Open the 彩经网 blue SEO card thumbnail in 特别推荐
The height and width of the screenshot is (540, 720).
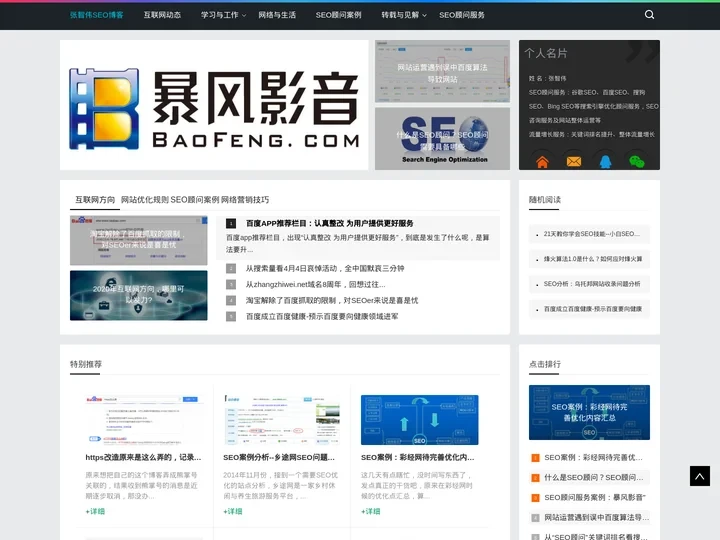419,420
